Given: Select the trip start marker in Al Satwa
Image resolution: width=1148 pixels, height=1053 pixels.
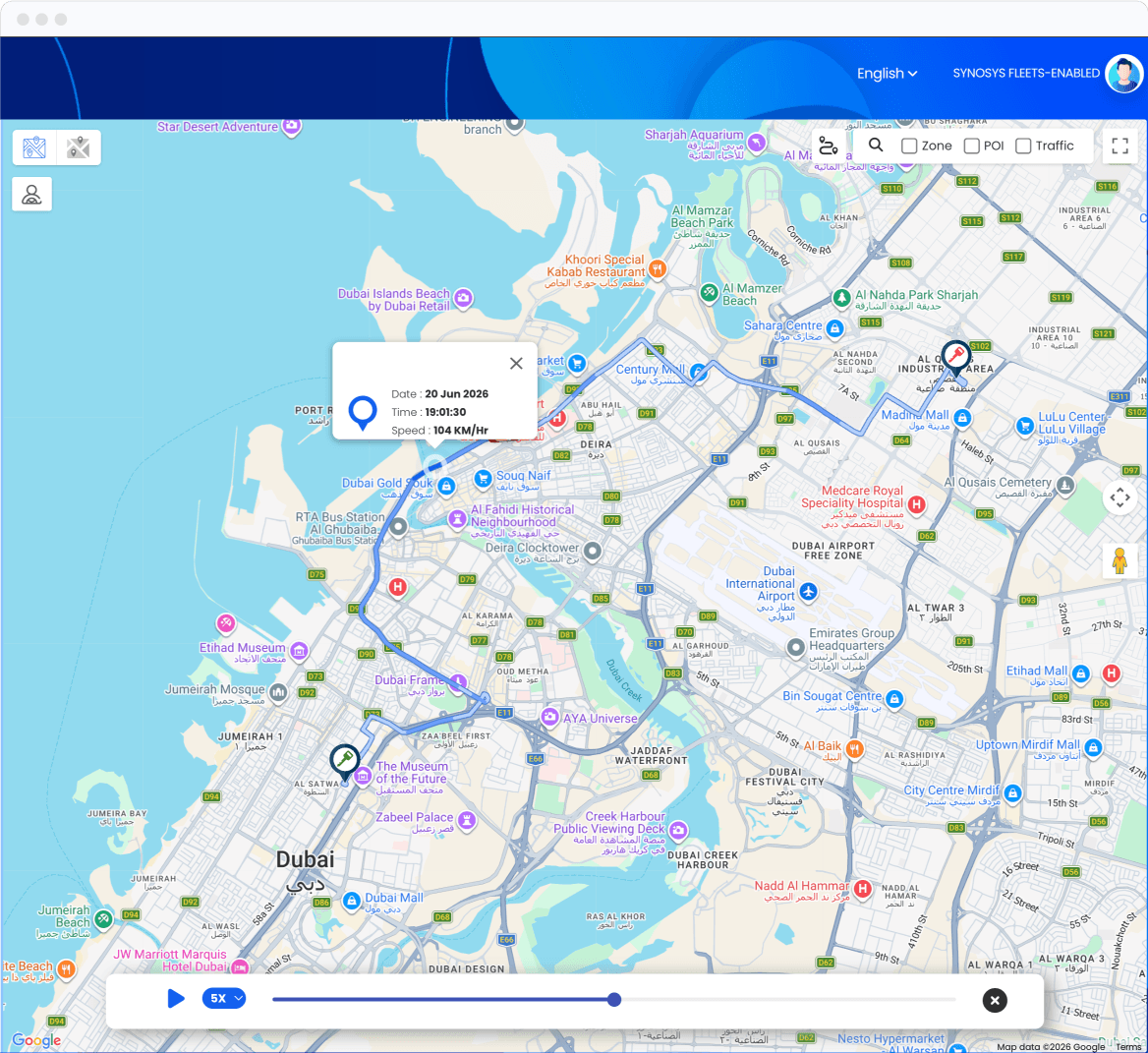Looking at the screenshot, I should (x=344, y=761).
